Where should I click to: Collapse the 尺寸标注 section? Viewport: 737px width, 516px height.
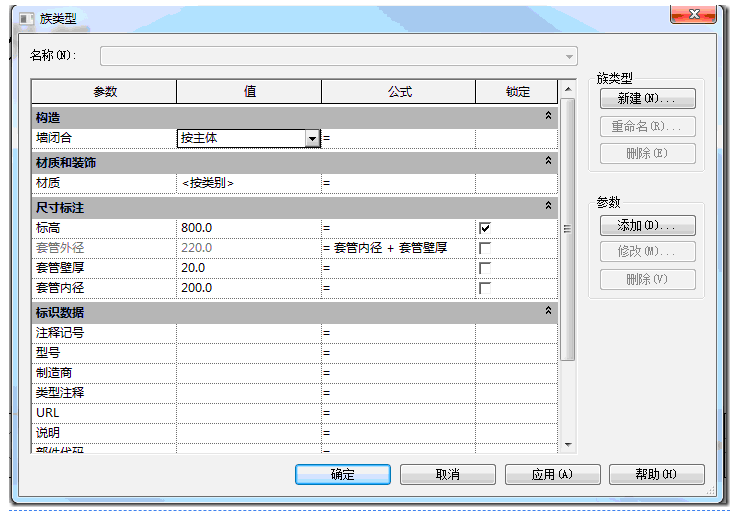pos(547,206)
